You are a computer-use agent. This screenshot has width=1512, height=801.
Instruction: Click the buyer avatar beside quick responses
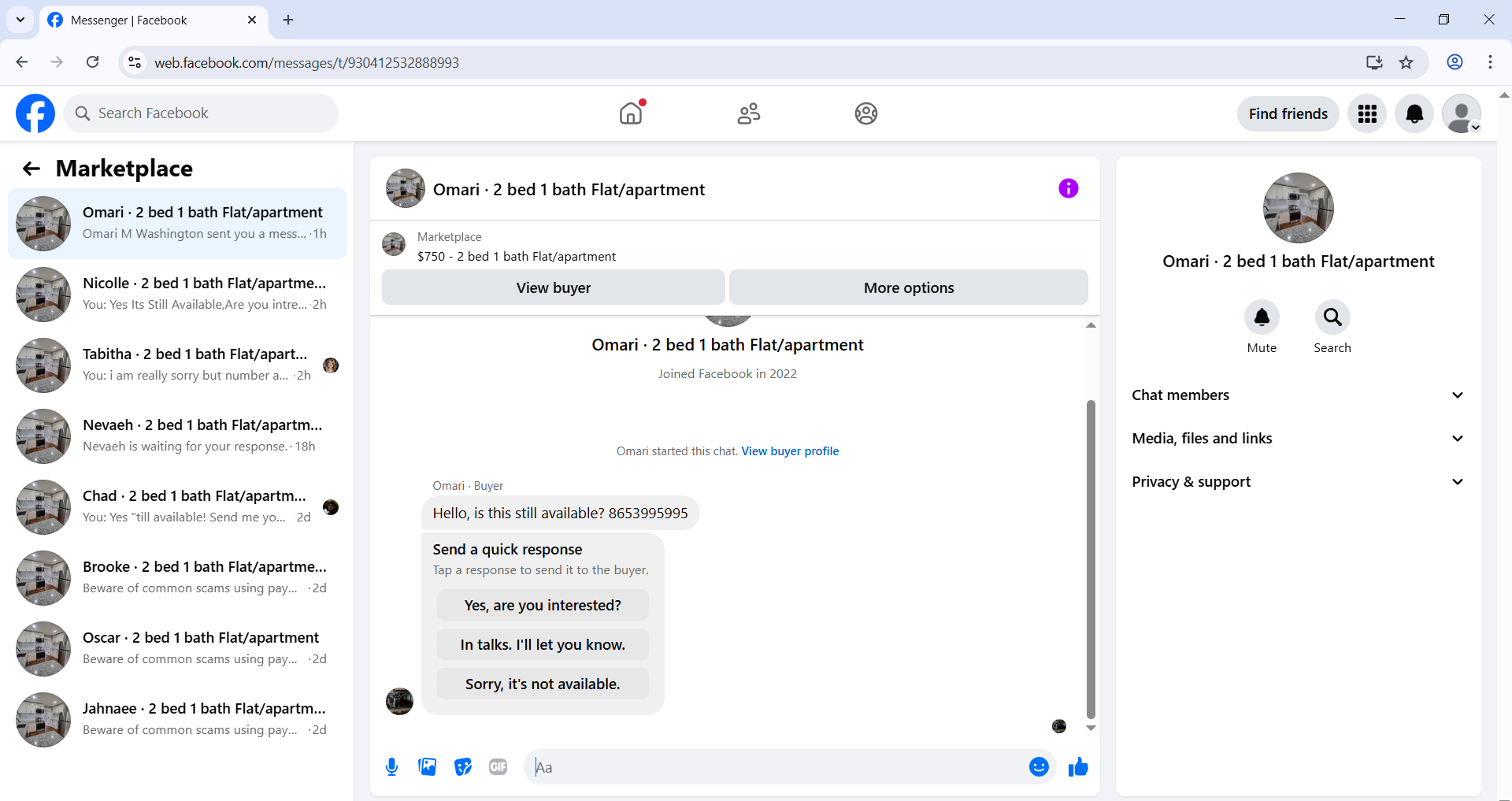[x=399, y=701]
